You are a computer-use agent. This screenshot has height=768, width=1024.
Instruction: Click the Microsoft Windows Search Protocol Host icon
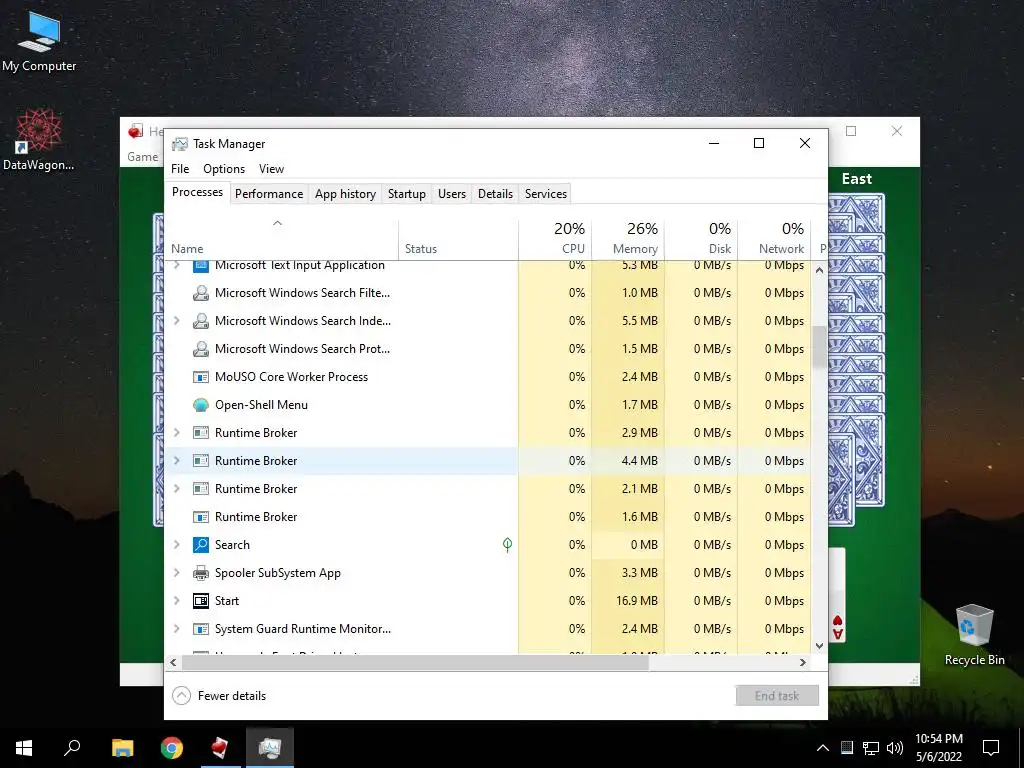200,349
